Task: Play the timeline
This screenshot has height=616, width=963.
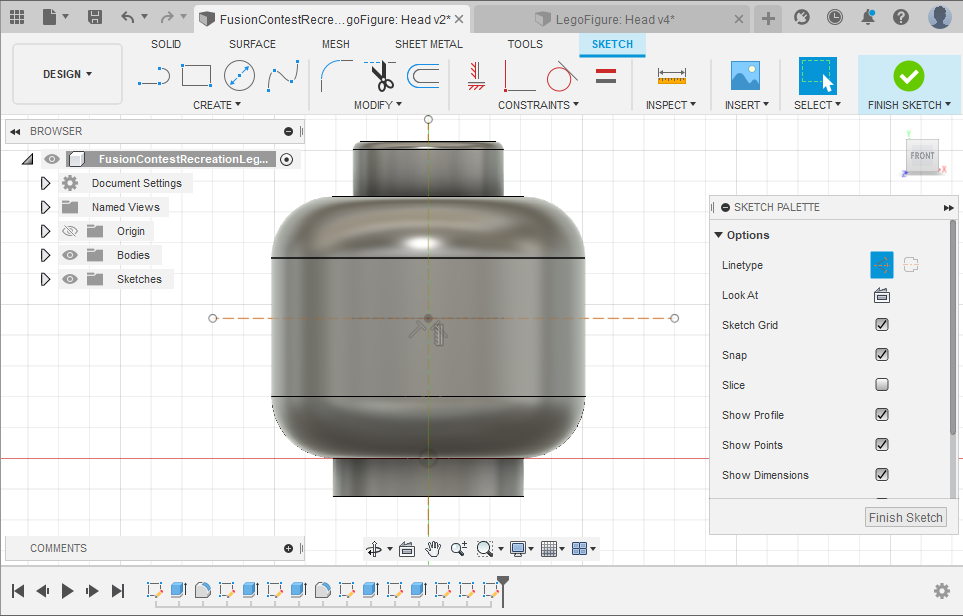Action: pyautogui.click(x=68, y=591)
